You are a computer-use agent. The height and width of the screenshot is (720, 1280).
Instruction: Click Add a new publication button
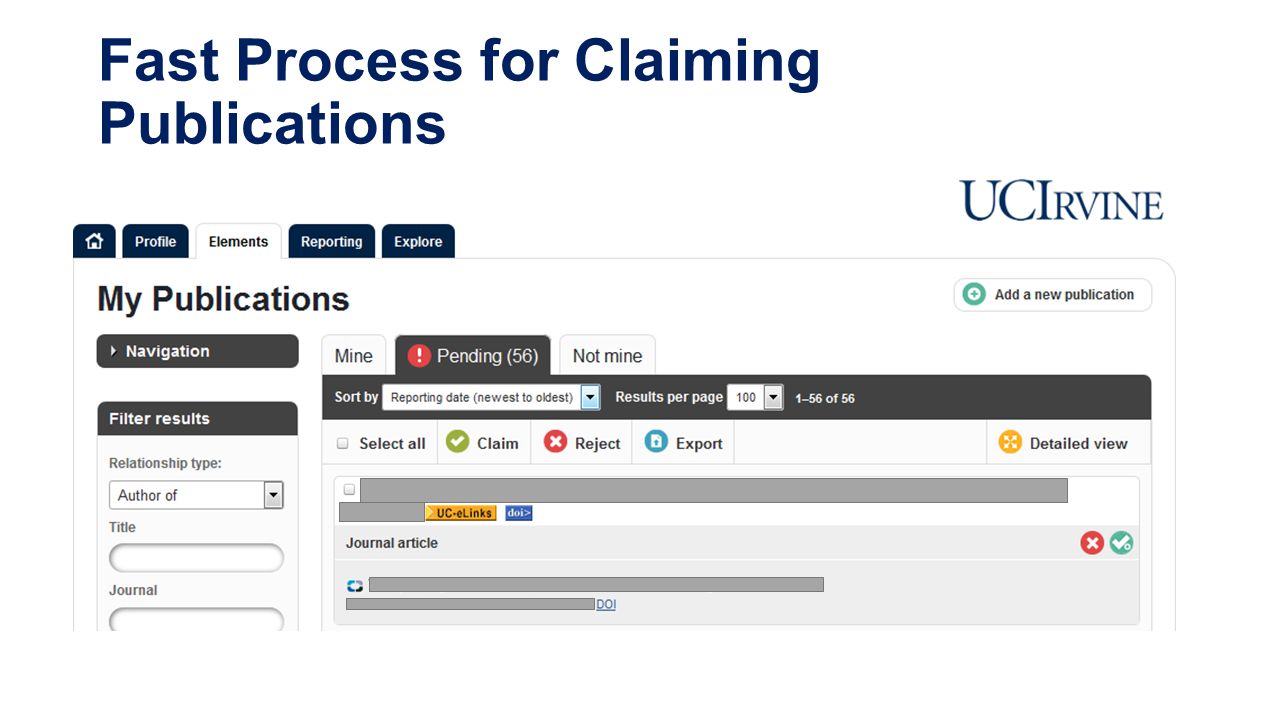(x=1052, y=295)
